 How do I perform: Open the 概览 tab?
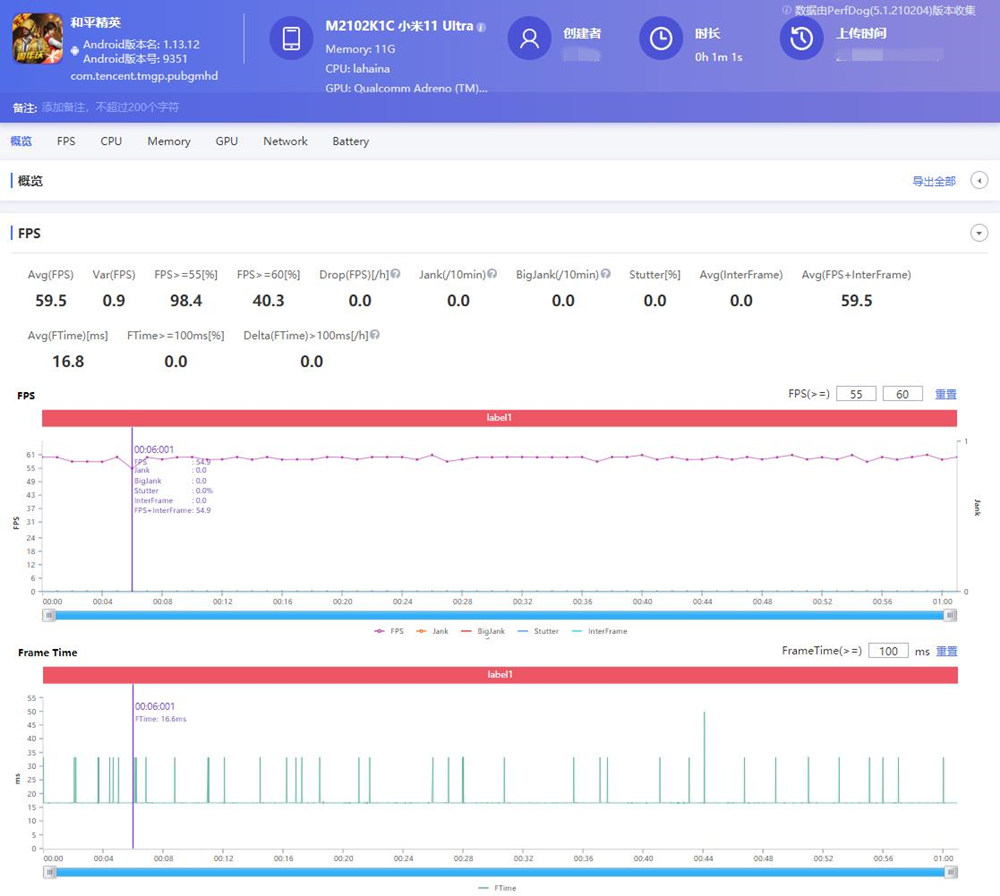click(21, 141)
